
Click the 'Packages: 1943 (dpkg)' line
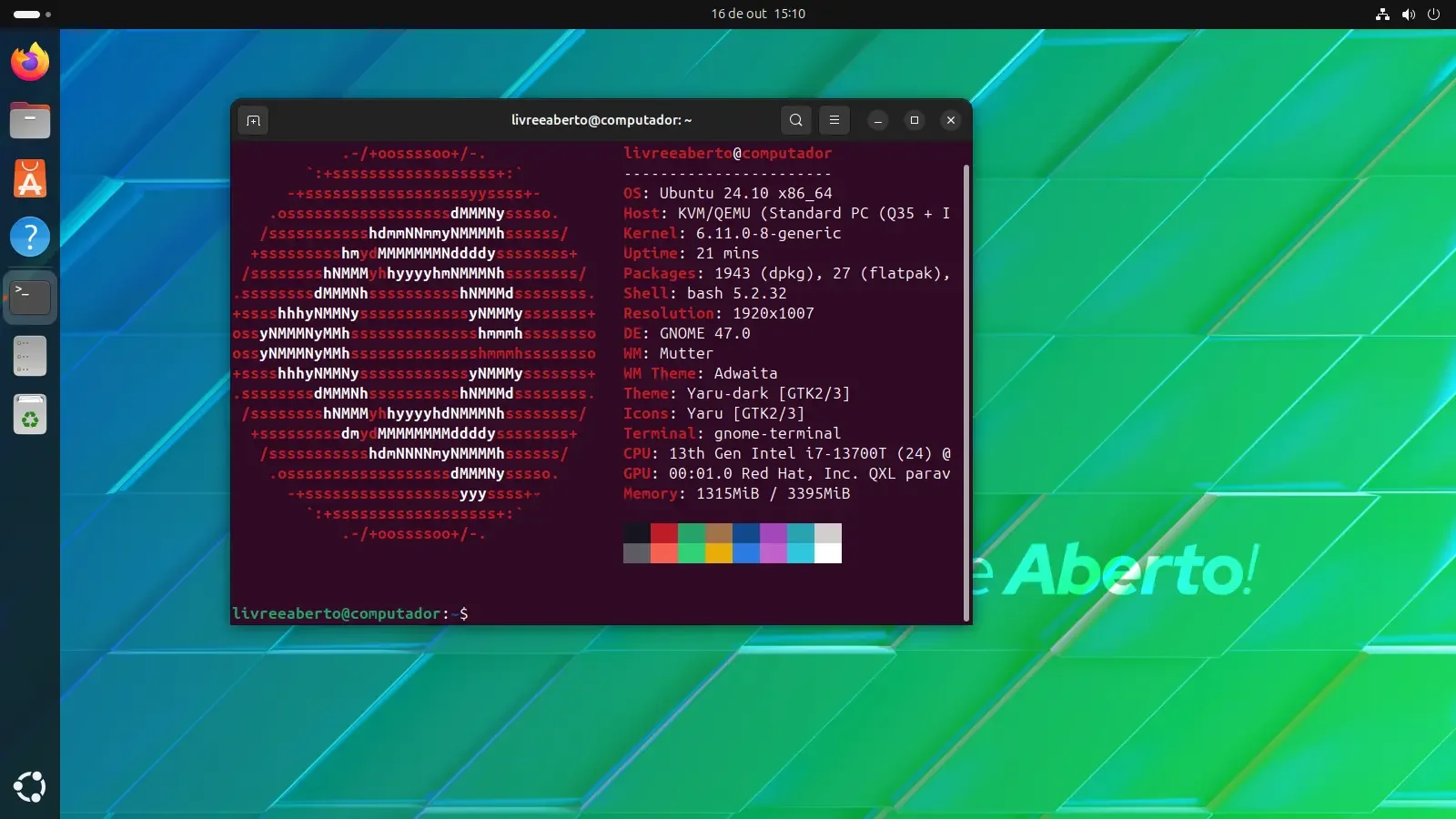787,273
